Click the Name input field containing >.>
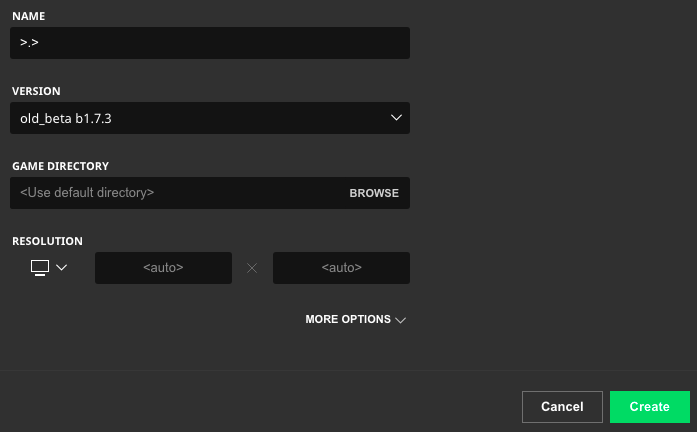Screen dimensions: 697x432 pos(210,43)
